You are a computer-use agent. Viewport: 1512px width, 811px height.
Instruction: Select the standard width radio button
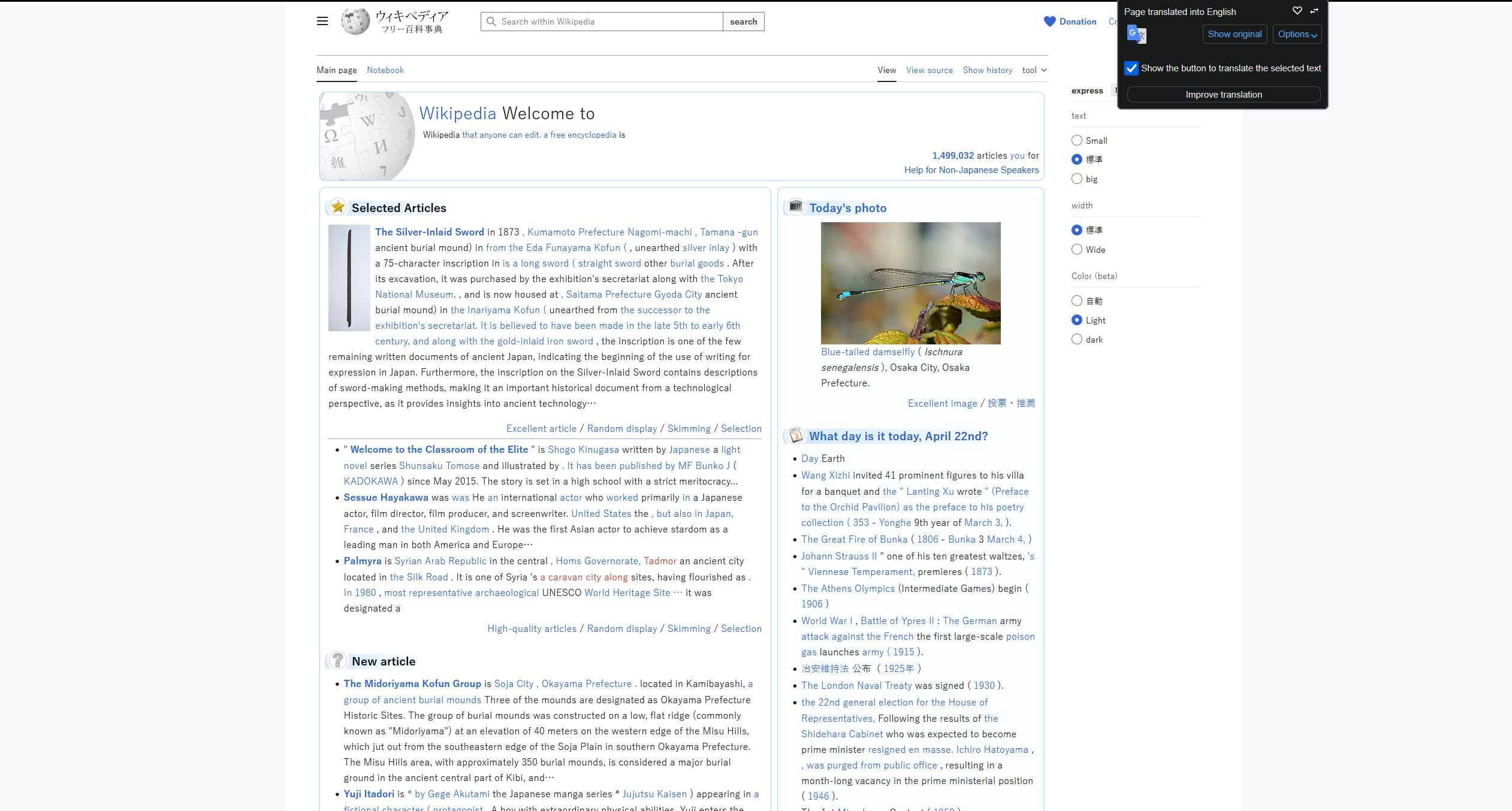click(x=1077, y=230)
